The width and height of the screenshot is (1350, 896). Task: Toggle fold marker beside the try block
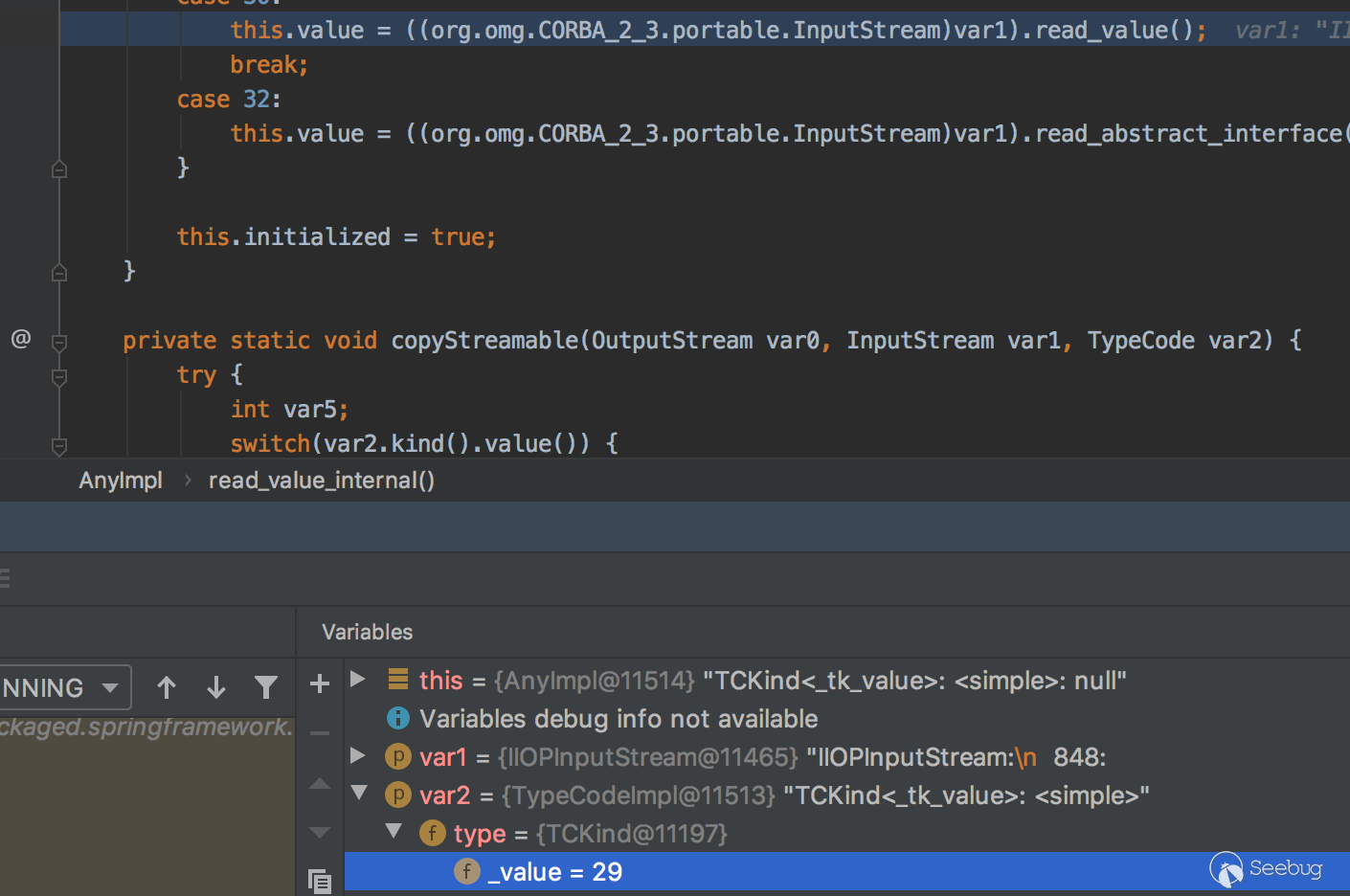(x=59, y=376)
